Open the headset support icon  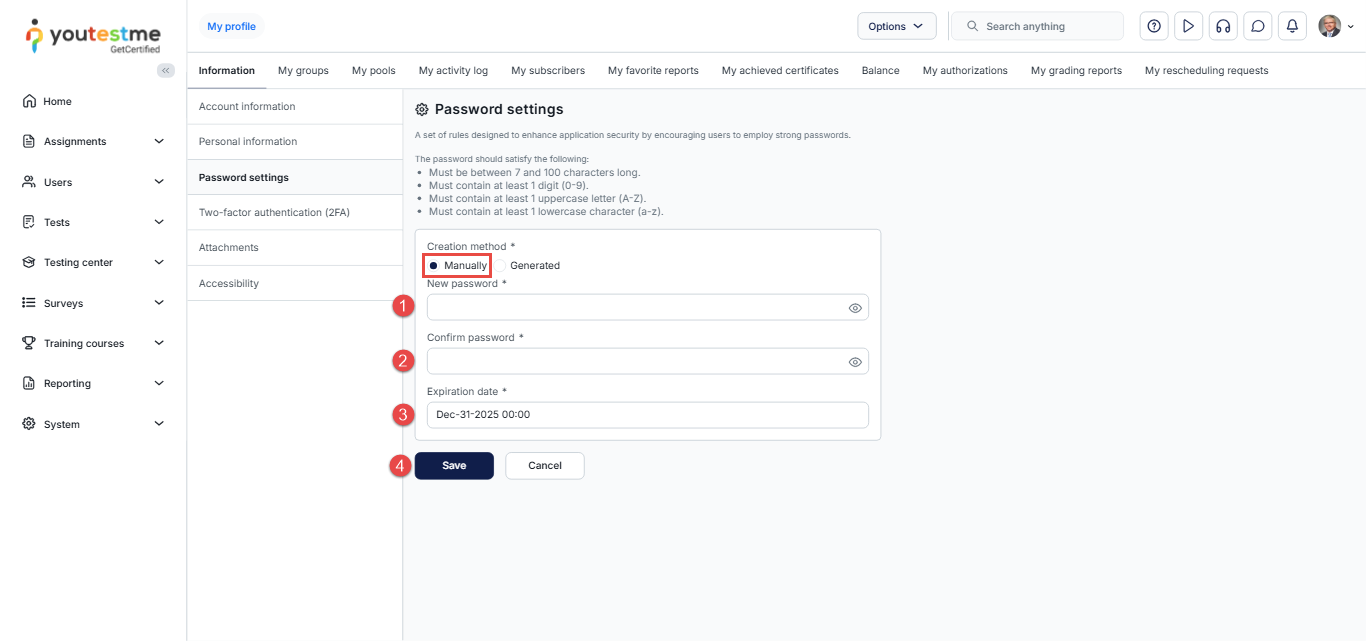coord(1223,26)
